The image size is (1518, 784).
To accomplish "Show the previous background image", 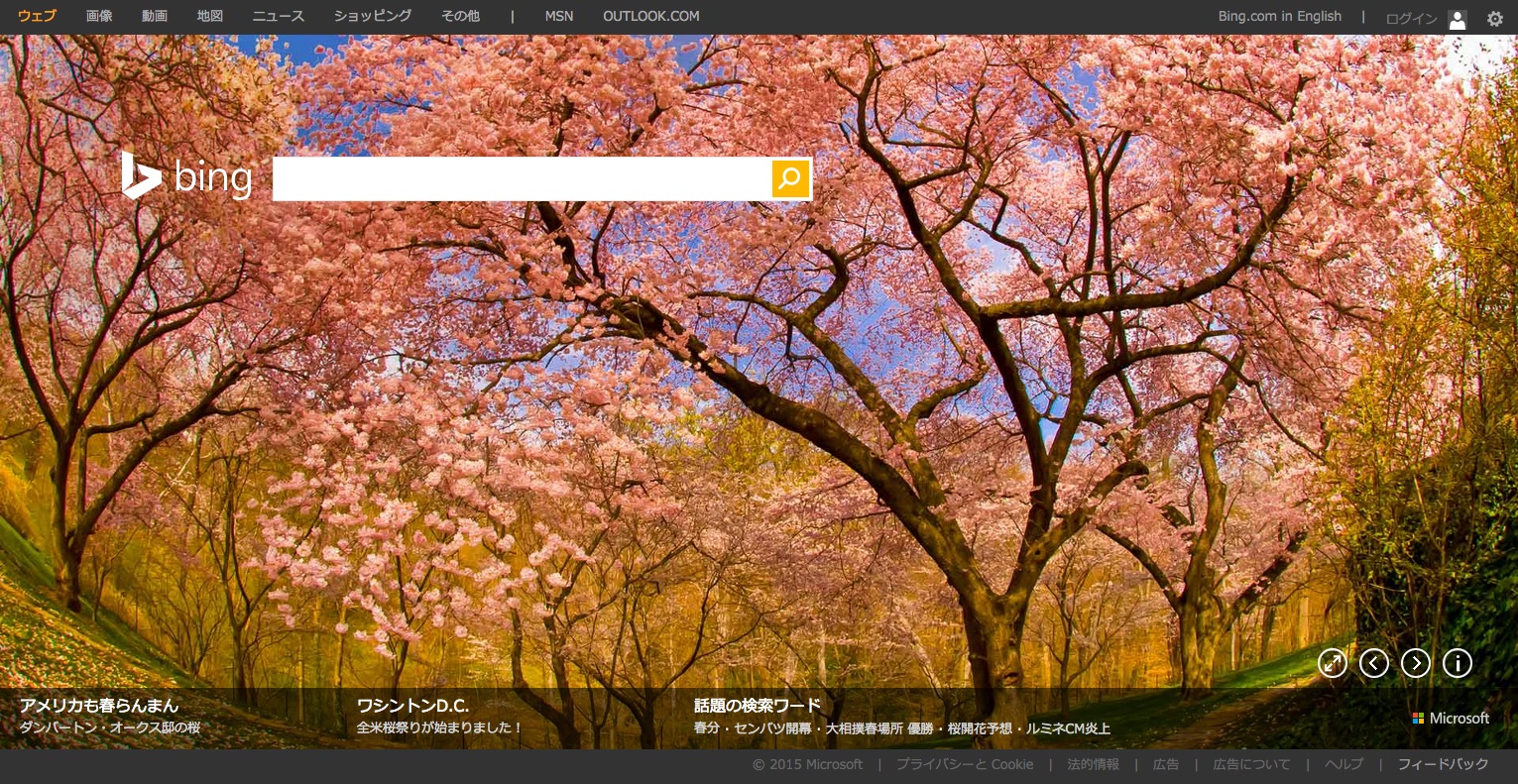I will (x=1374, y=663).
